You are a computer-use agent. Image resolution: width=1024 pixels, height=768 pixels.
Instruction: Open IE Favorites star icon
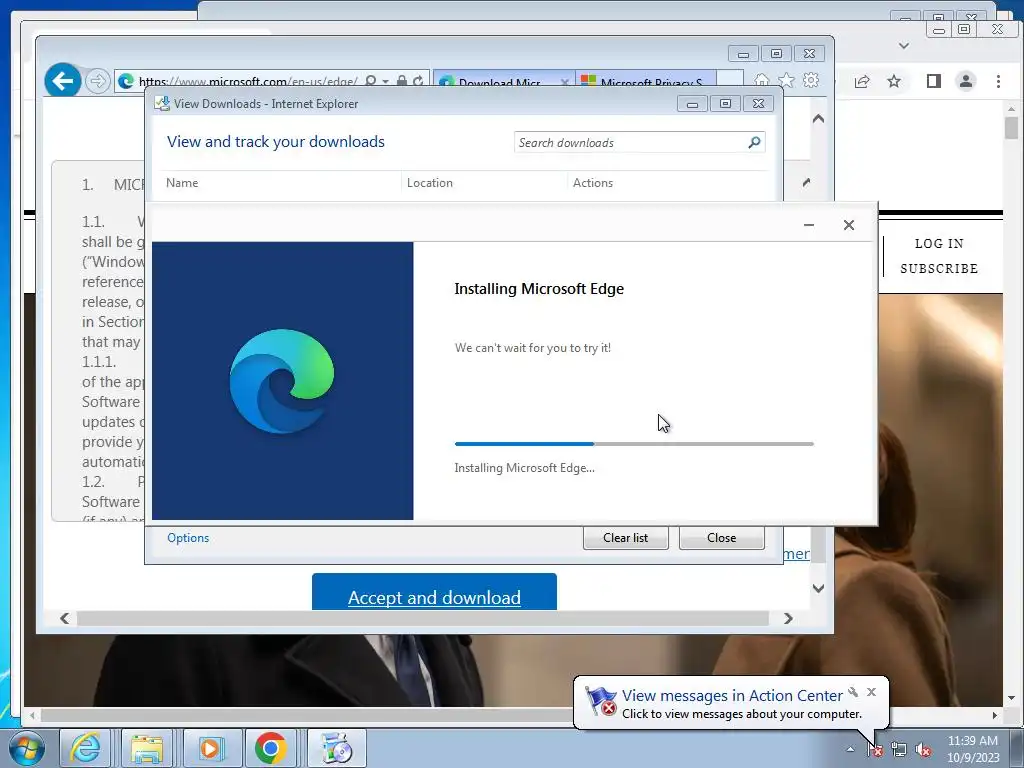point(786,80)
